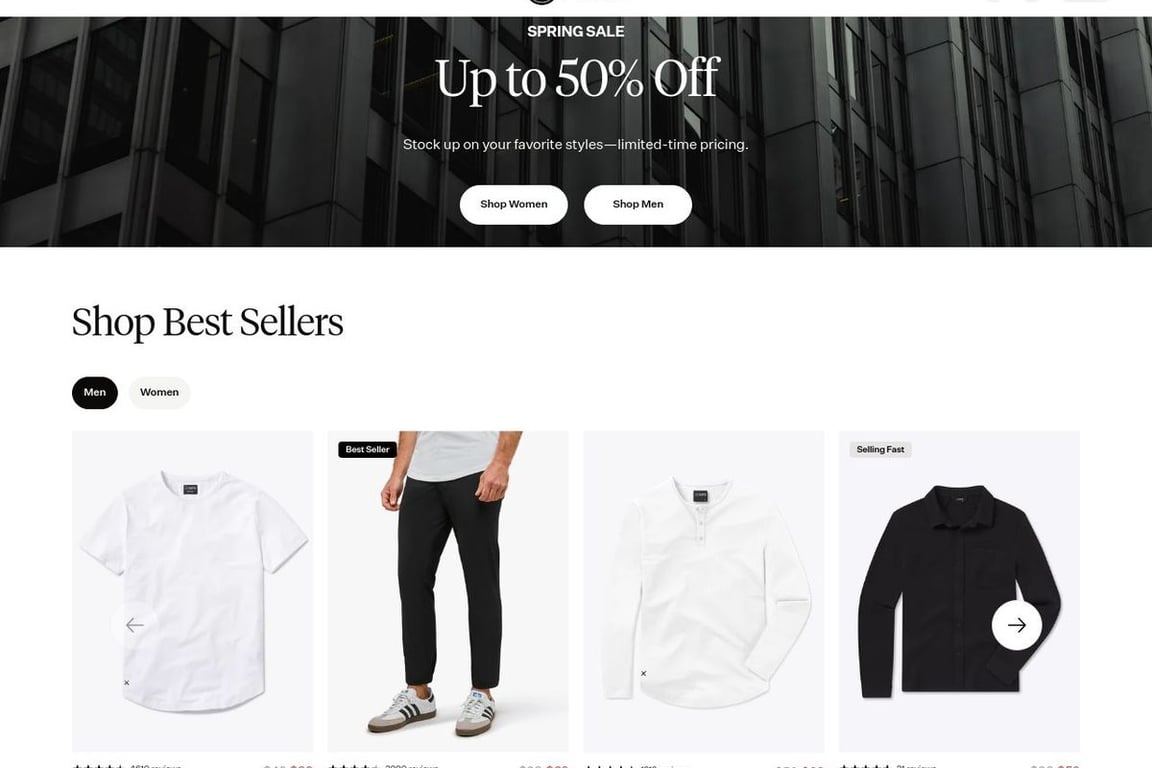
Task: Click the Shop Best Sellers heading
Action: pyautogui.click(x=208, y=323)
